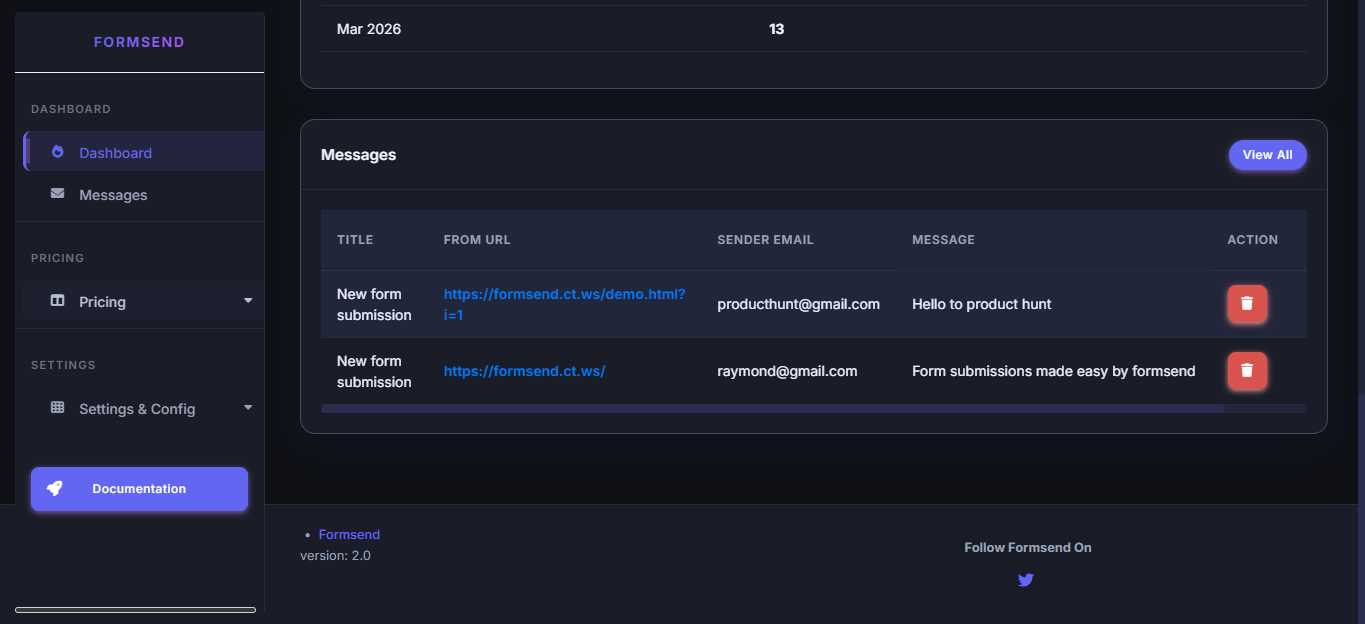This screenshot has height=624, width=1365.
Task: Click 'New form submission' title in producthunt row
Action: [x=374, y=304]
